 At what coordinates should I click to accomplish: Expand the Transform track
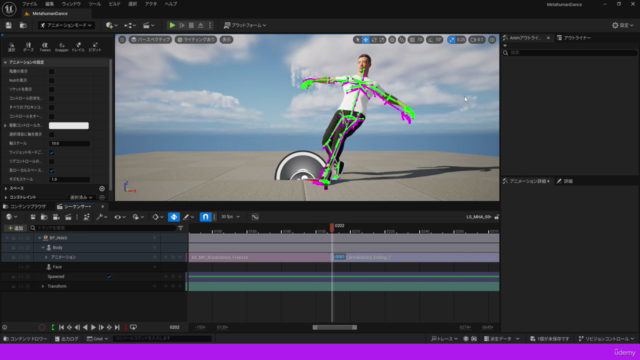pyautogui.click(x=43, y=287)
